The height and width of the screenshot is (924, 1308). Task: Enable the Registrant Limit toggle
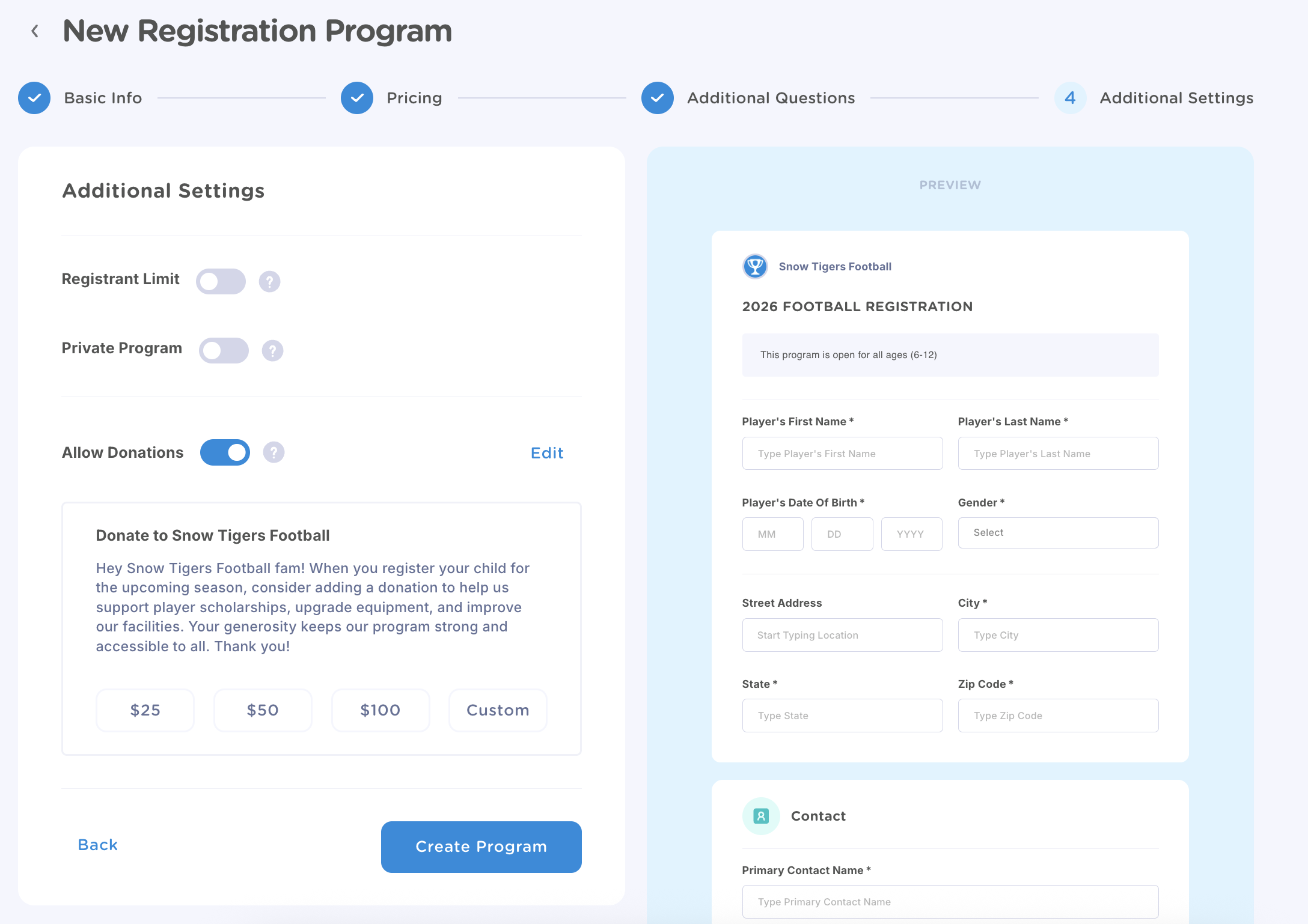click(221, 281)
